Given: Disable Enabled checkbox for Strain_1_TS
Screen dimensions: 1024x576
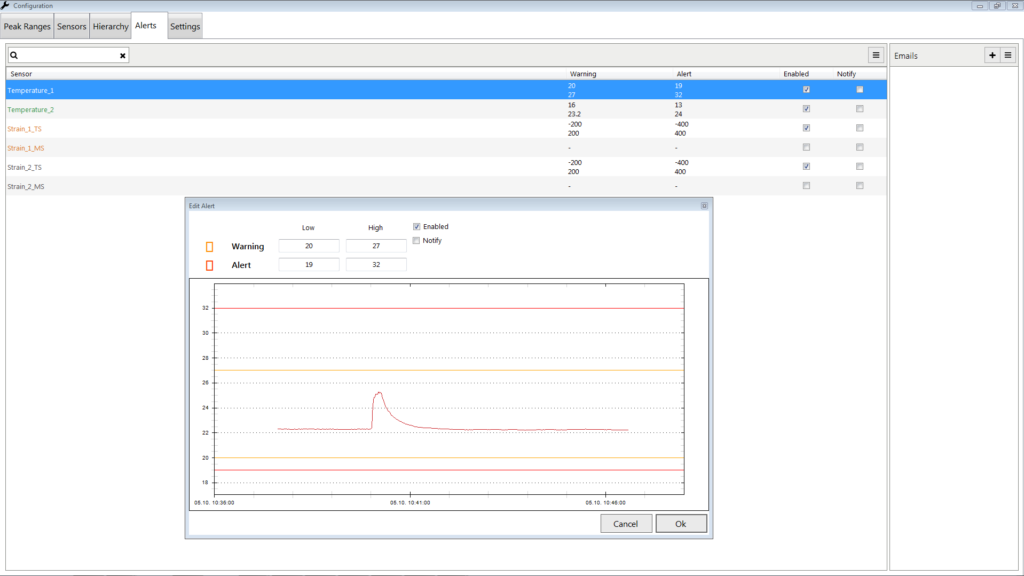Looking at the screenshot, I should (807, 128).
